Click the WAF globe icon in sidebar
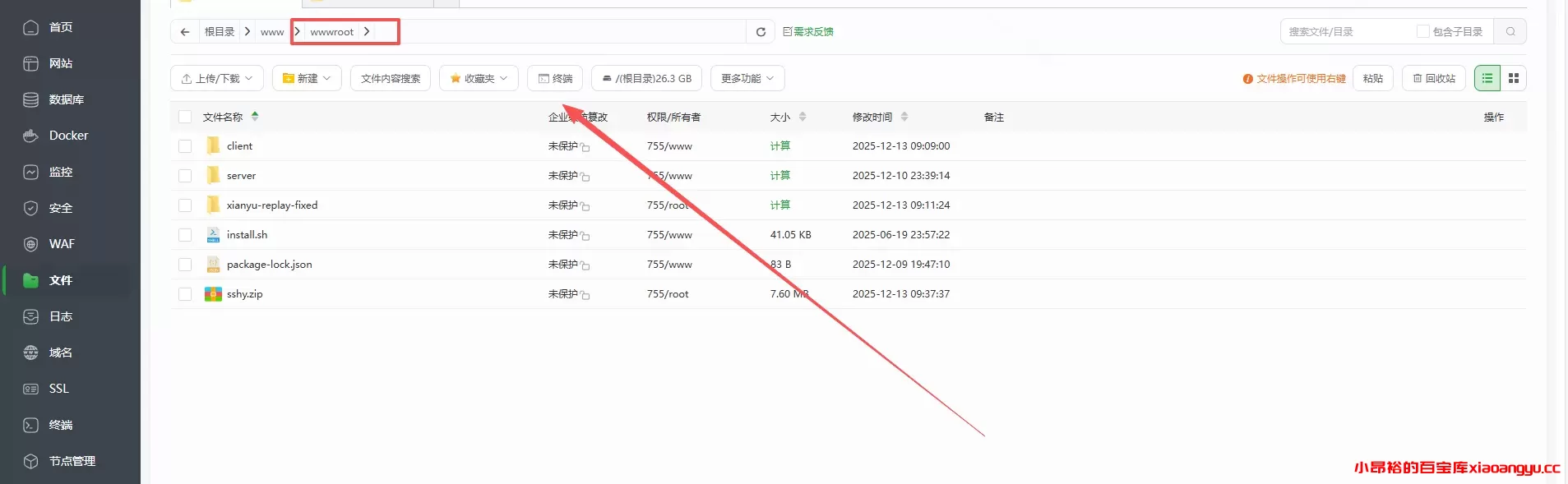This screenshot has width=1568, height=484. tap(30, 244)
